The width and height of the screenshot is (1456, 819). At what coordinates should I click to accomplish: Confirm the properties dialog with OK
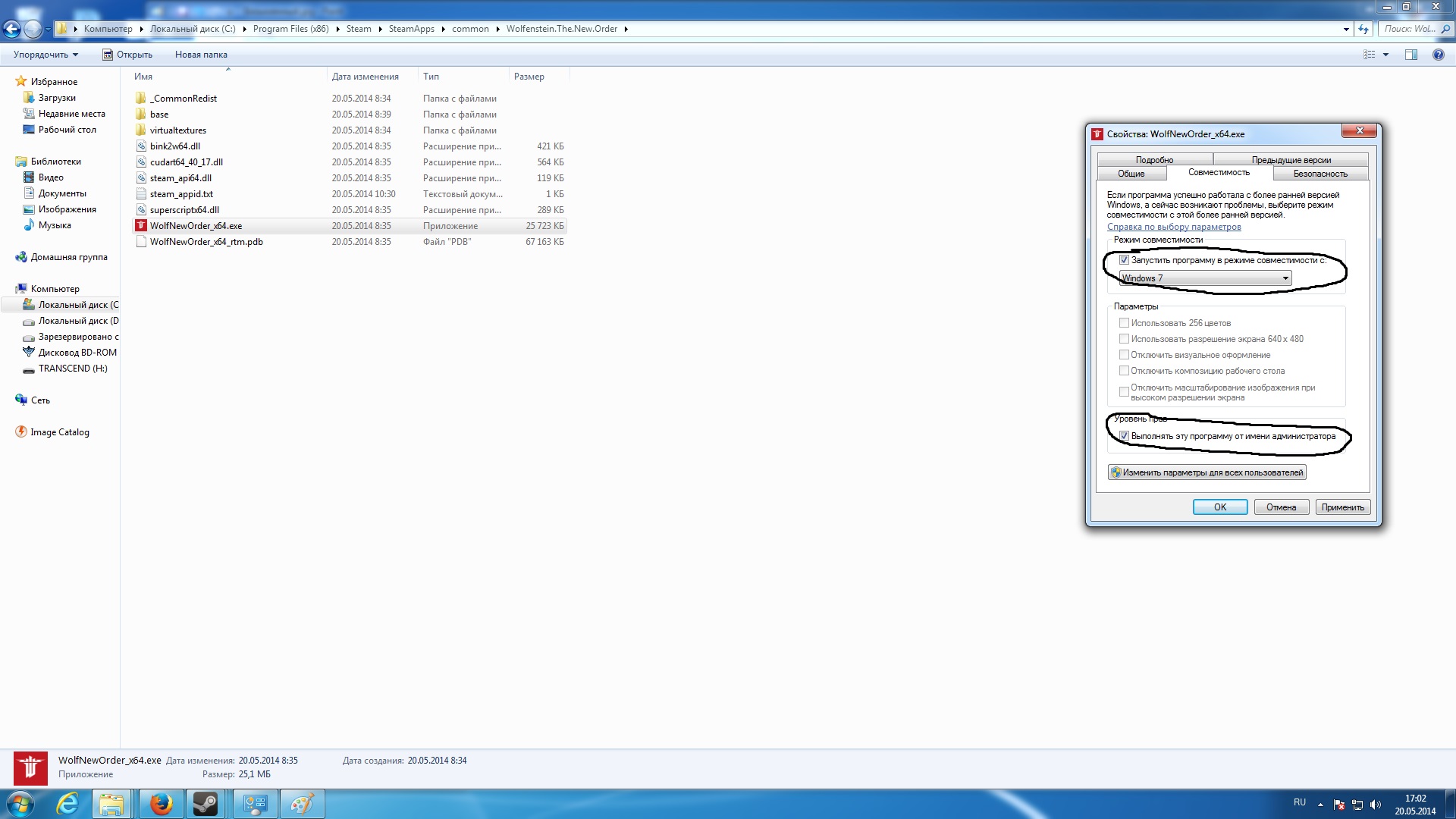(1220, 507)
